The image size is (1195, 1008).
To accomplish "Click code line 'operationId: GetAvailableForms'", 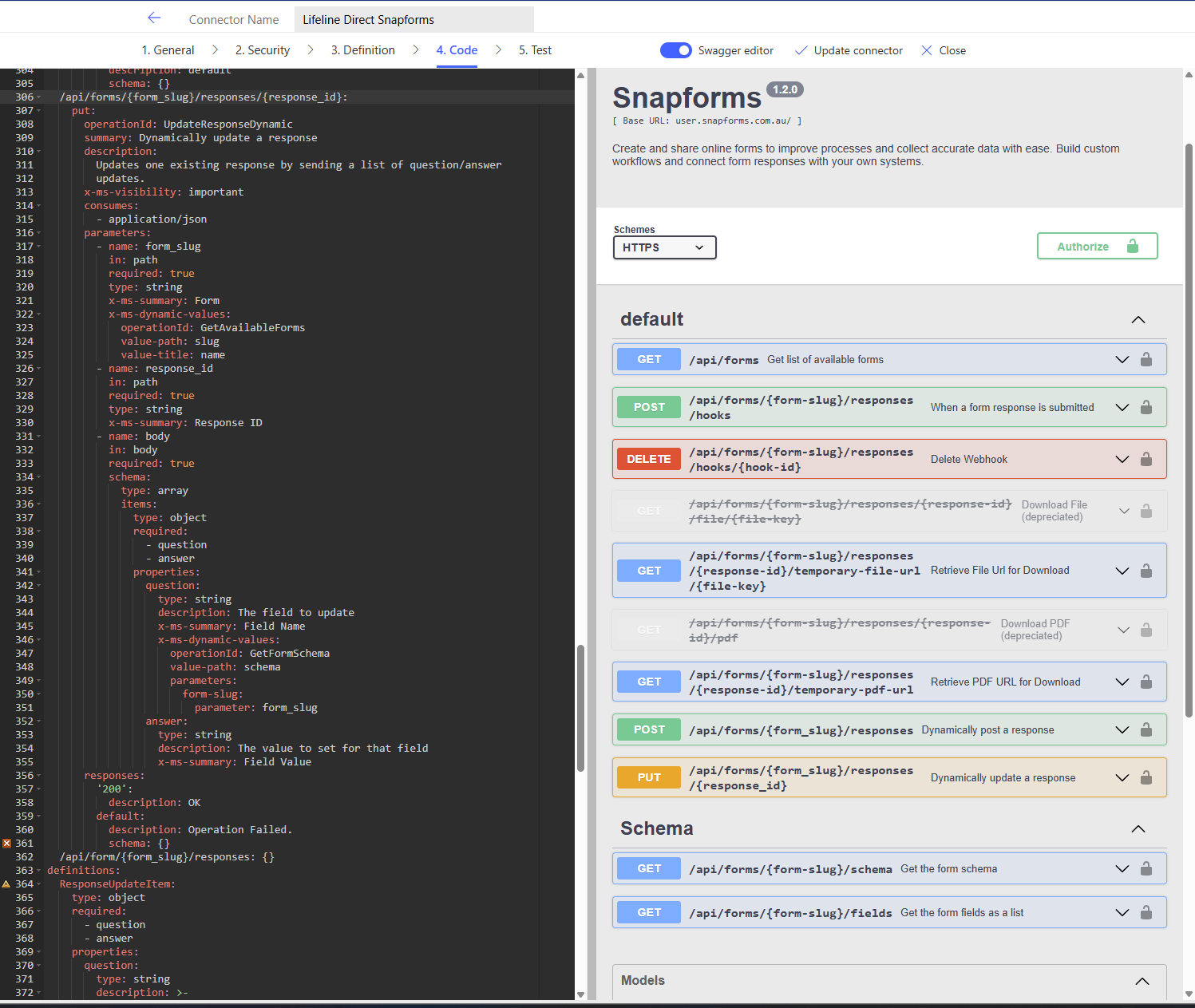I will 212,327.
